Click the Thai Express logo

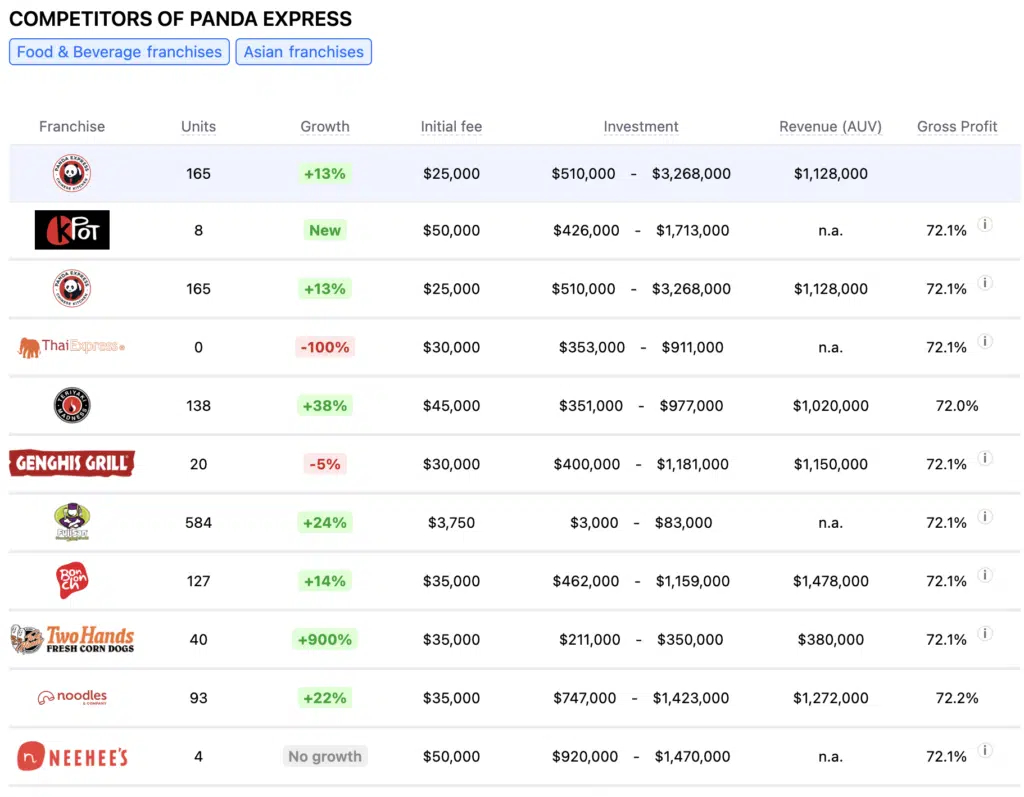pyautogui.click(x=71, y=347)
